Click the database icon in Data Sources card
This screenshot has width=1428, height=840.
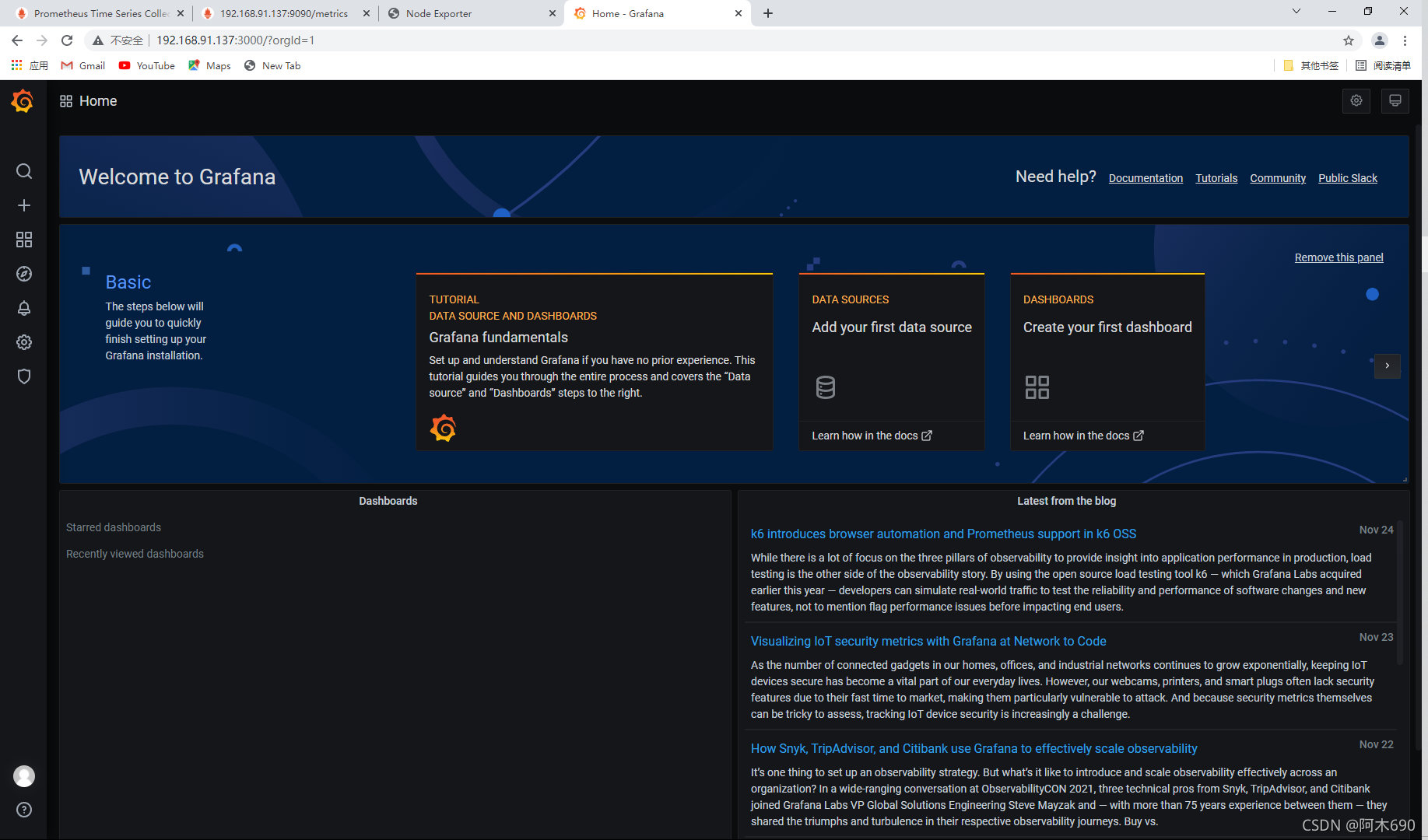826,387
